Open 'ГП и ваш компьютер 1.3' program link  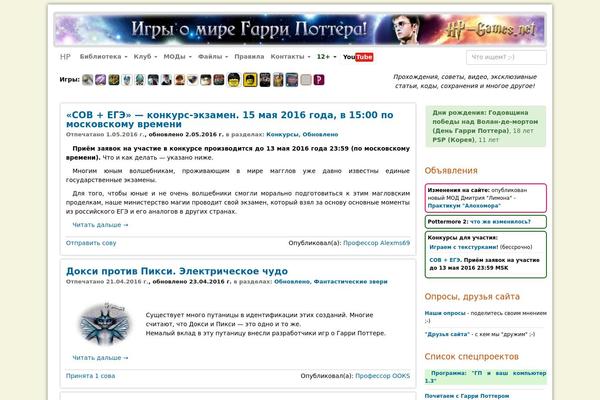[486, 377]
